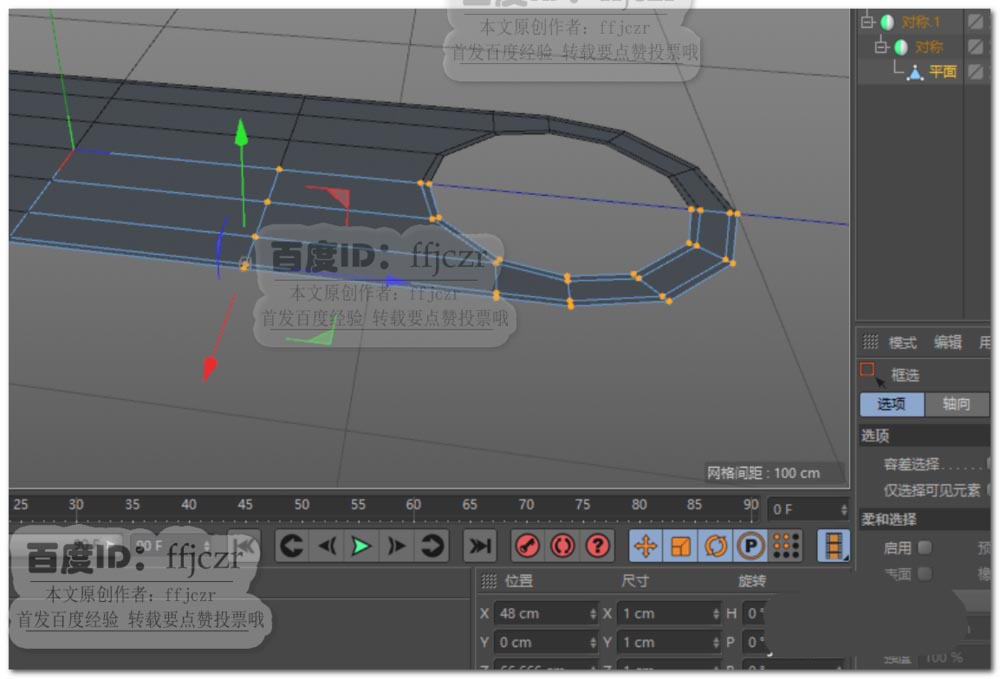
Task: Enable soft selection 启用 checkbox
Action: point(925,548)
